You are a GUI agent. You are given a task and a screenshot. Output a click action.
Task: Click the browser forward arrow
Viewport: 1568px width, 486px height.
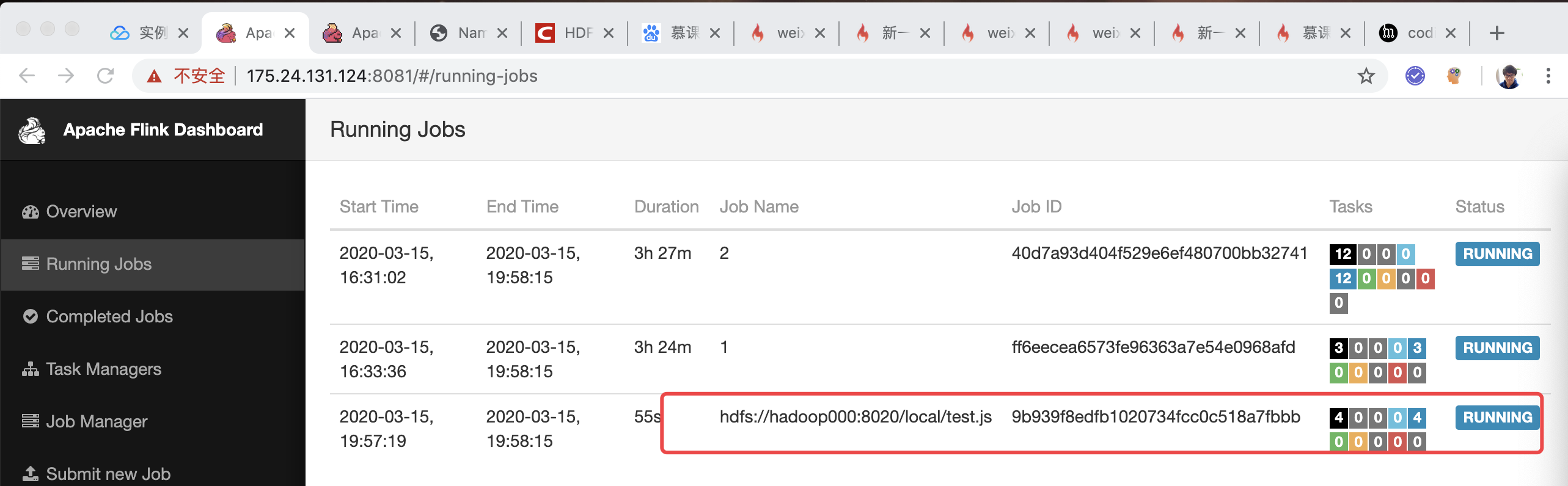(66, 76)
